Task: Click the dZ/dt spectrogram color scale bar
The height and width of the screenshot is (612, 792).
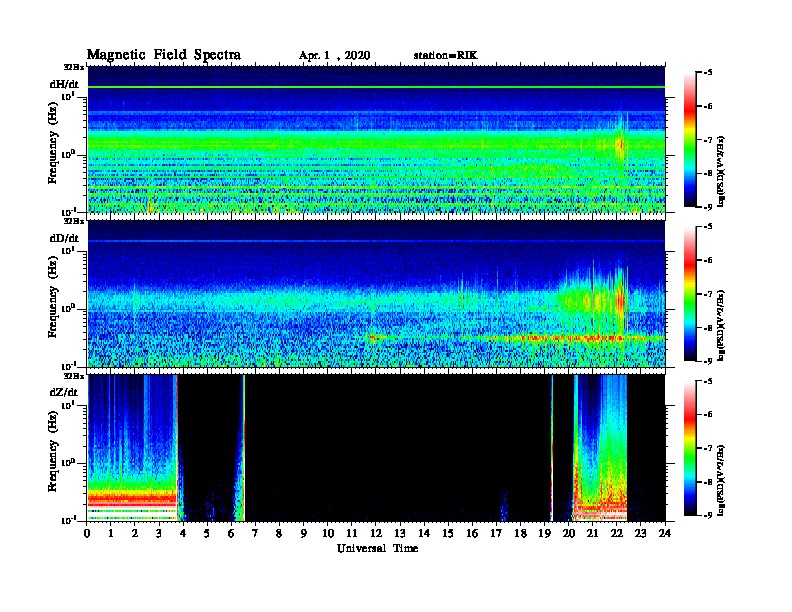Action: pos(689,448)
